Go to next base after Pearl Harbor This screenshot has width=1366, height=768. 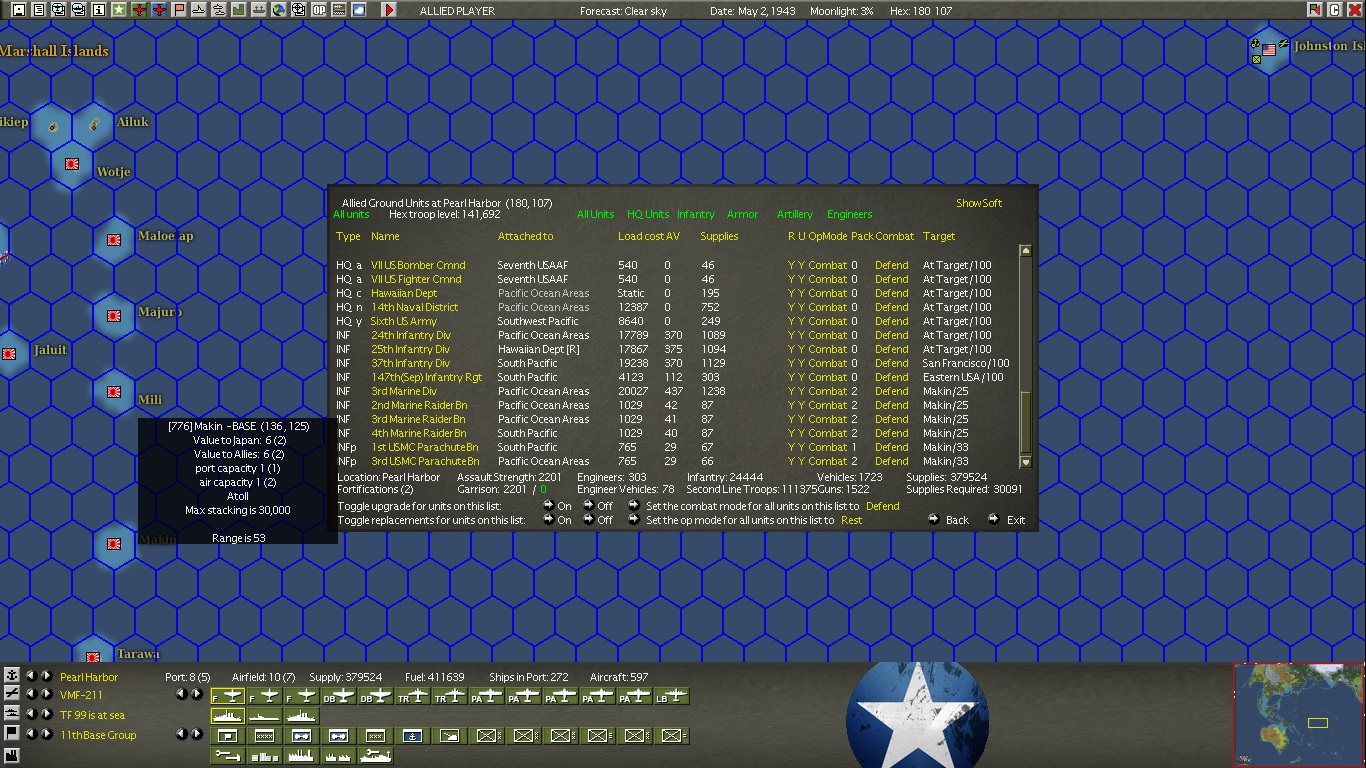[46, 676]
